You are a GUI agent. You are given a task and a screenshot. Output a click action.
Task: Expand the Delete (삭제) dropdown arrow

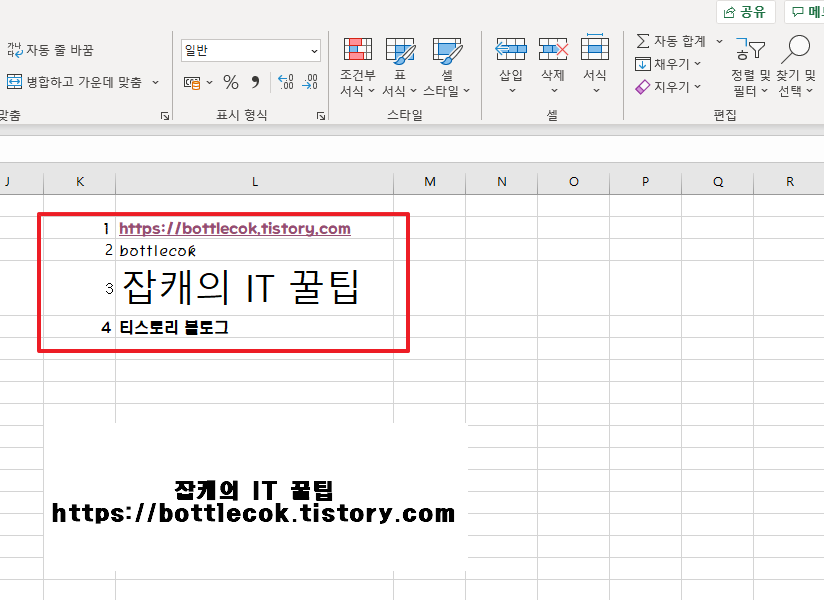pos(554,90)
